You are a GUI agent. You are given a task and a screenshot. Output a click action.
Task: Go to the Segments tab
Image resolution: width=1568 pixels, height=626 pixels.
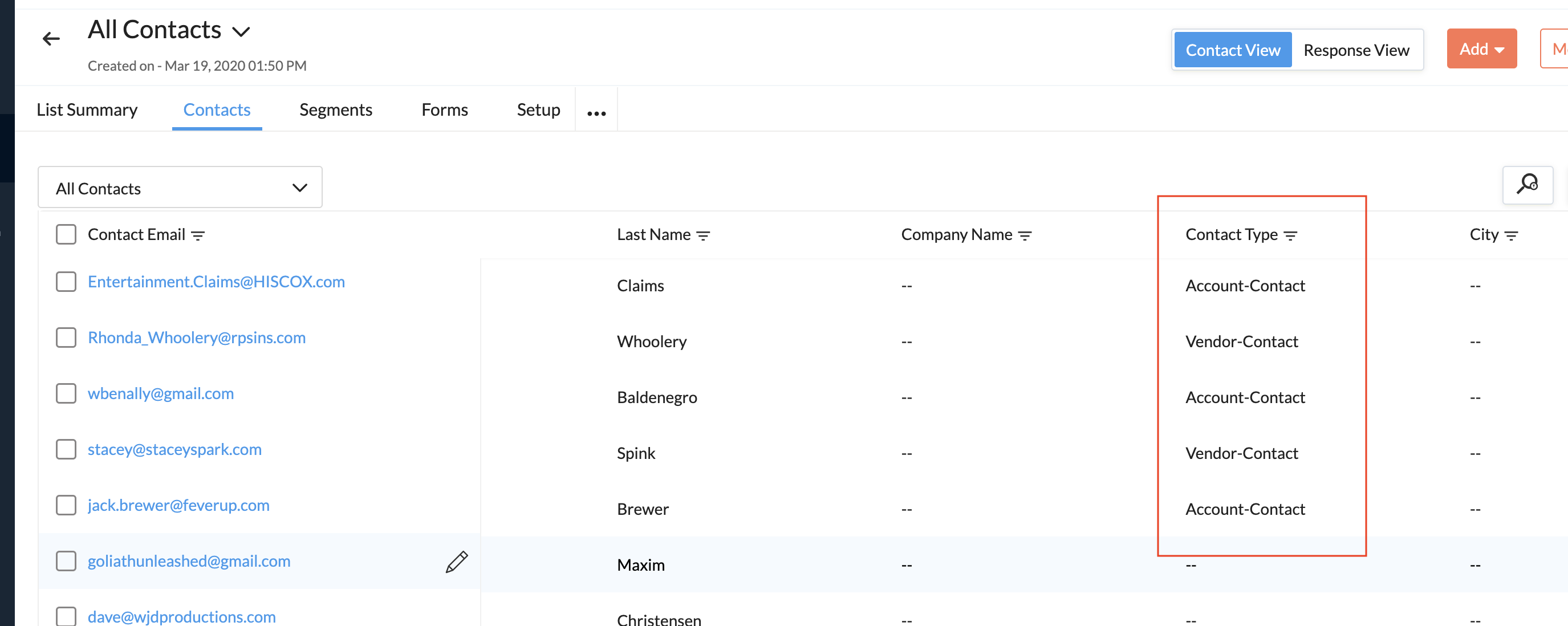[x=335, y=109]
